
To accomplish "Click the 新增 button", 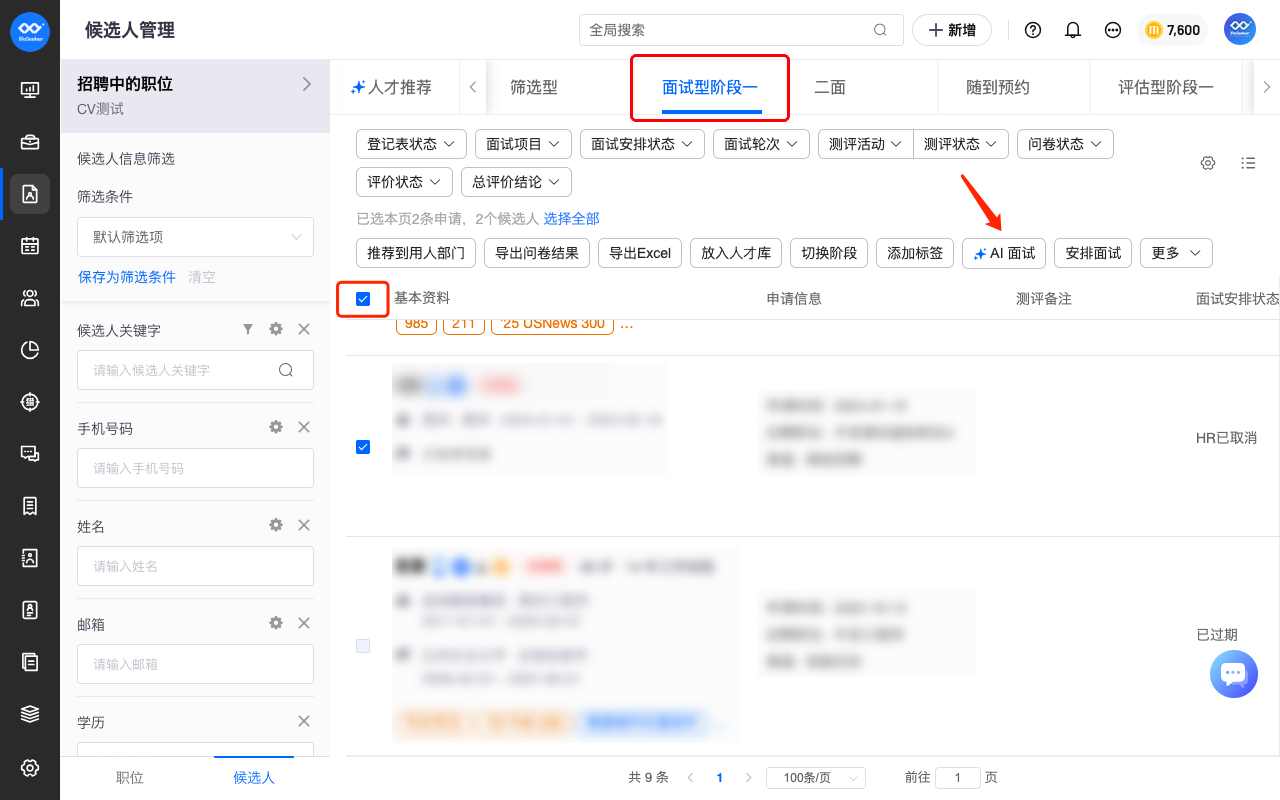I will point(952,30).
